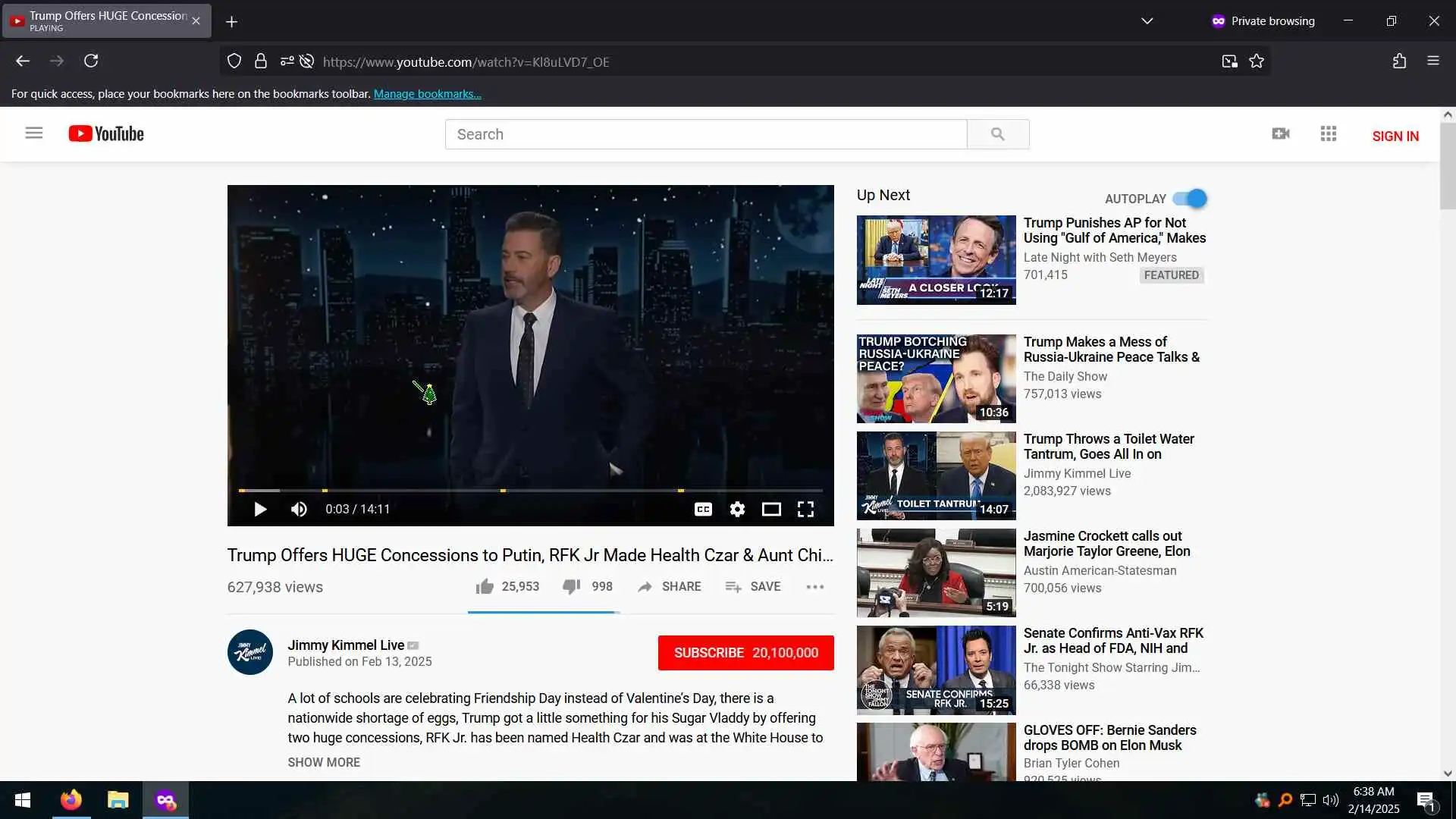Open the YouTube hamburger guide menu
This screenshot has height=819, width=1456.
point(34,133)
